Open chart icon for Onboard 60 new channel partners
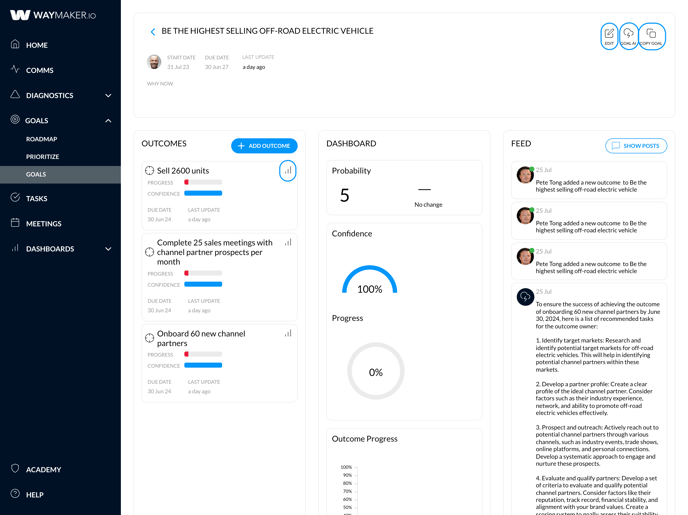Image resolution: width=688 pixels, height=515 pixels. pyautogui.click(x=288, y=333)
